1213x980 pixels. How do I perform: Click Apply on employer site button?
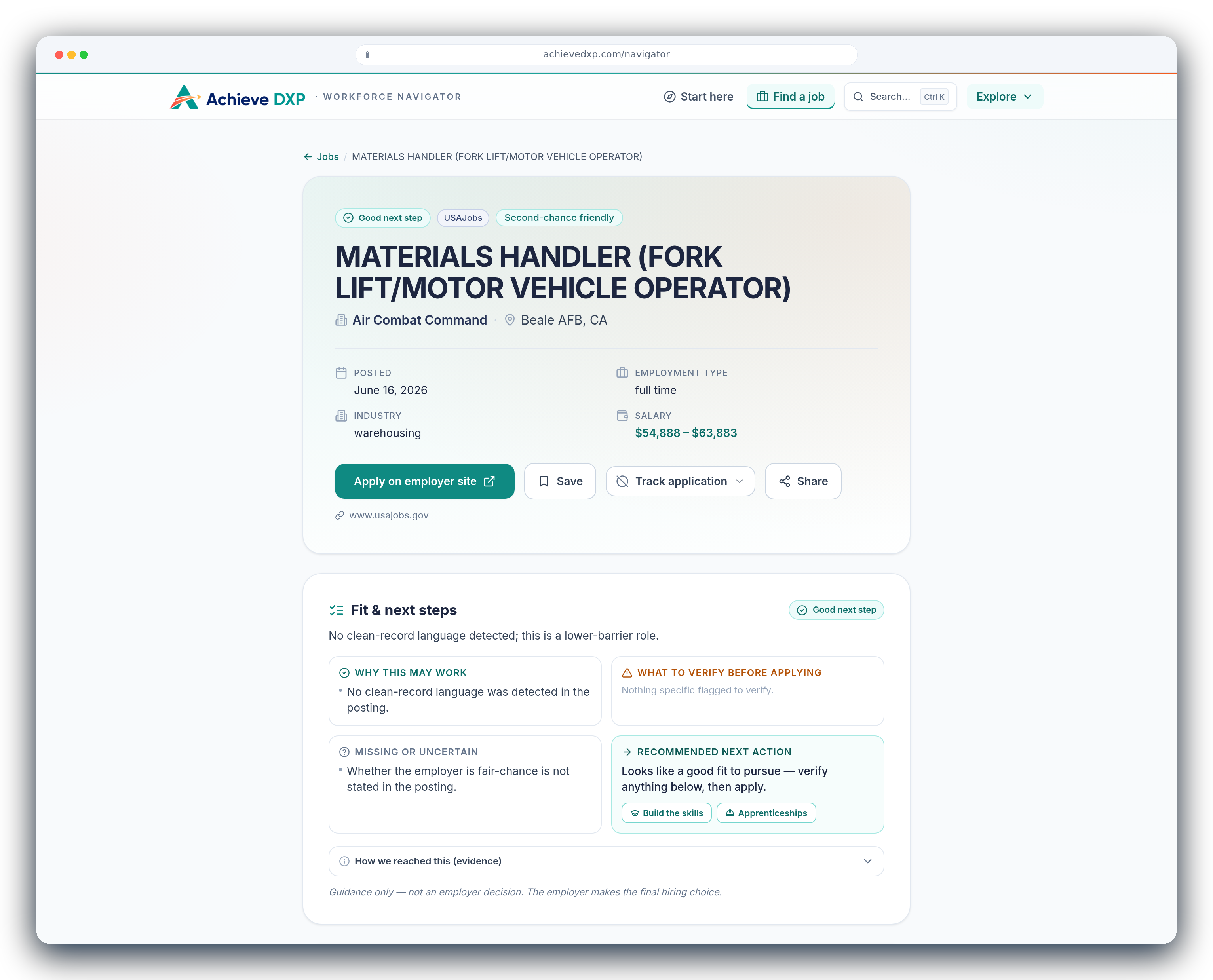425,482
